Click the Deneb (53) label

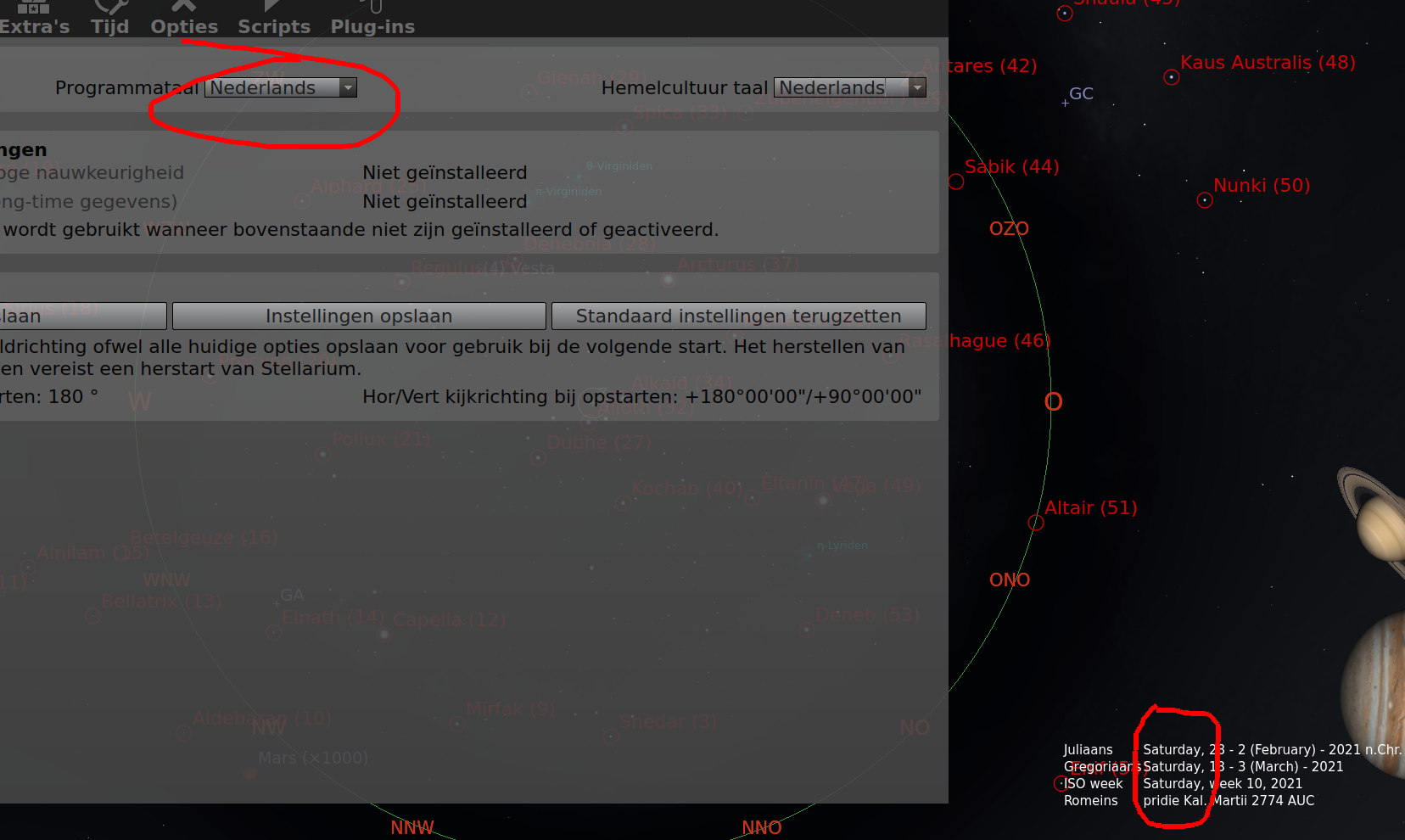coord(868,614)
